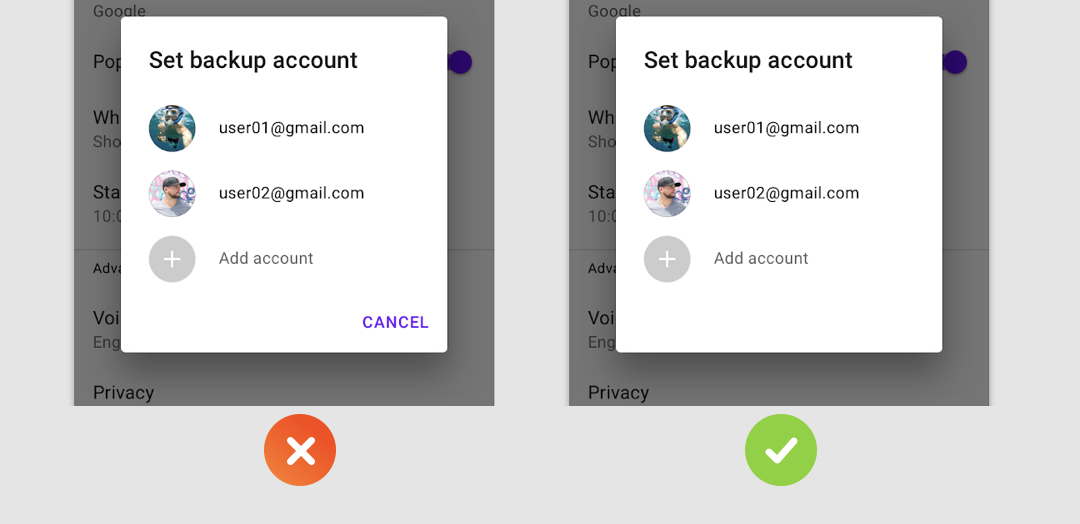1080x524 pixels.
Task: Click the snorkeler avatar in left dialog
Action: pyautogui.click(x=172, y=128)
